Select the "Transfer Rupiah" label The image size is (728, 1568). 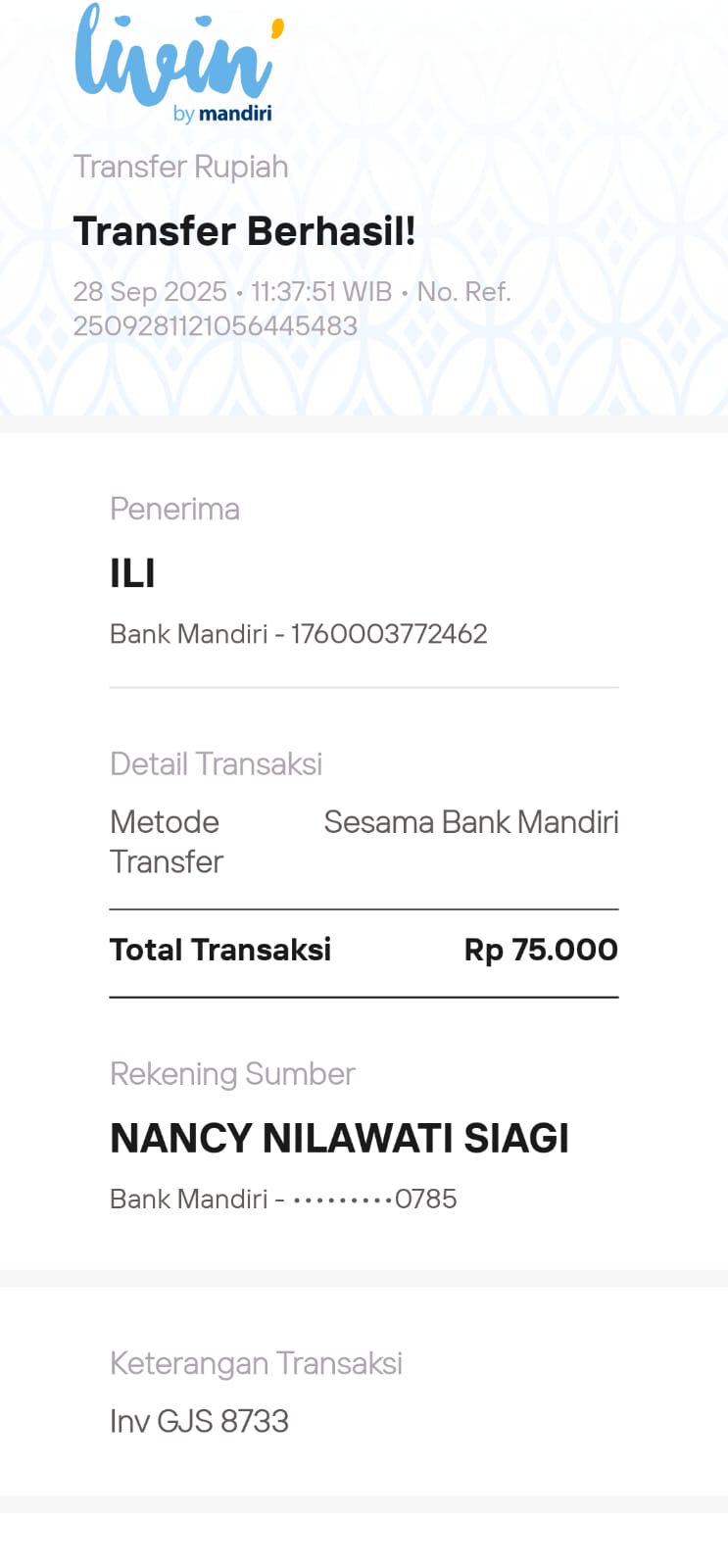[x=180, y=167]
